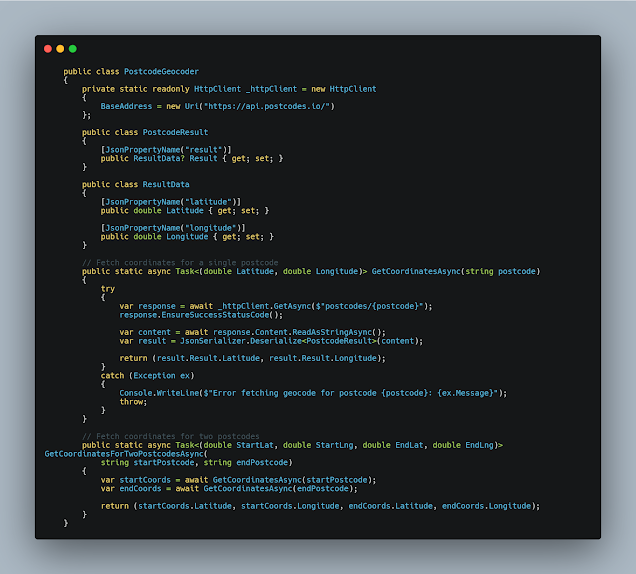The height and width of the screenshot is (574, 636).
Task: Click GetCoordinatesForTwoPostcodesAsync method name
Action: tap(124, 454)
